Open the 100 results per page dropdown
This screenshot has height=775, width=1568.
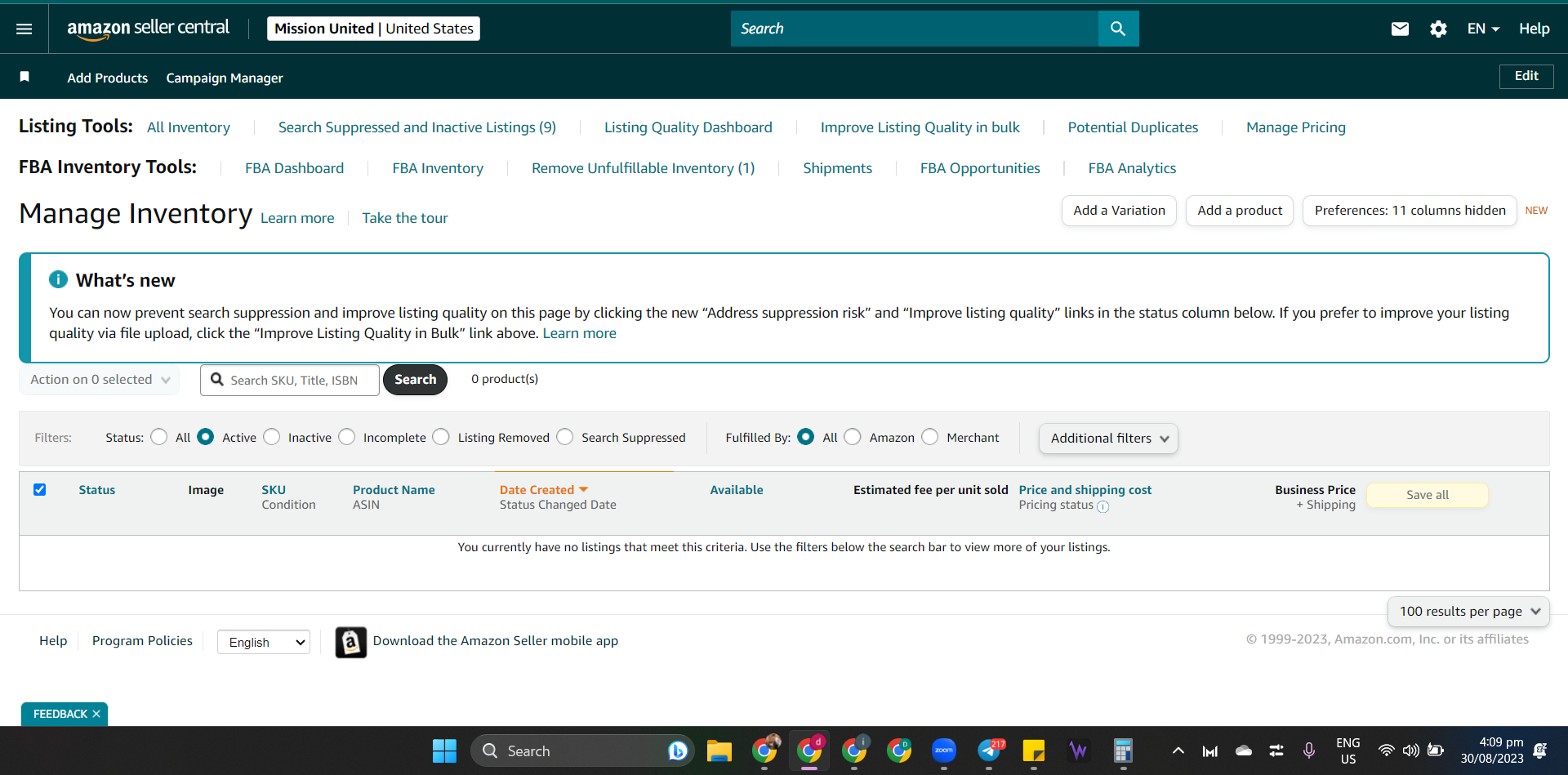point(1468,612)
